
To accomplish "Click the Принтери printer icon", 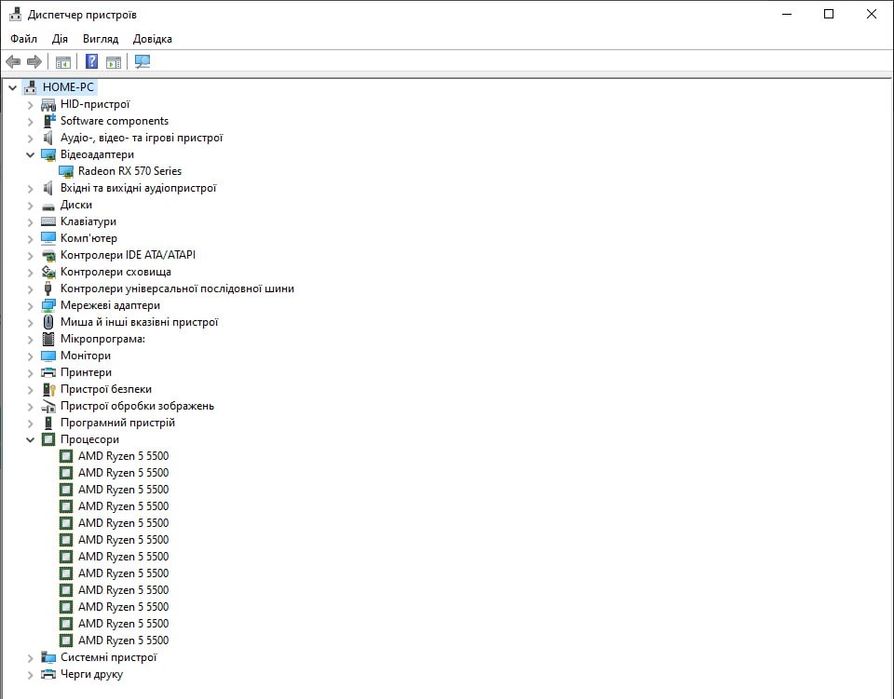I will pos(48,373).
